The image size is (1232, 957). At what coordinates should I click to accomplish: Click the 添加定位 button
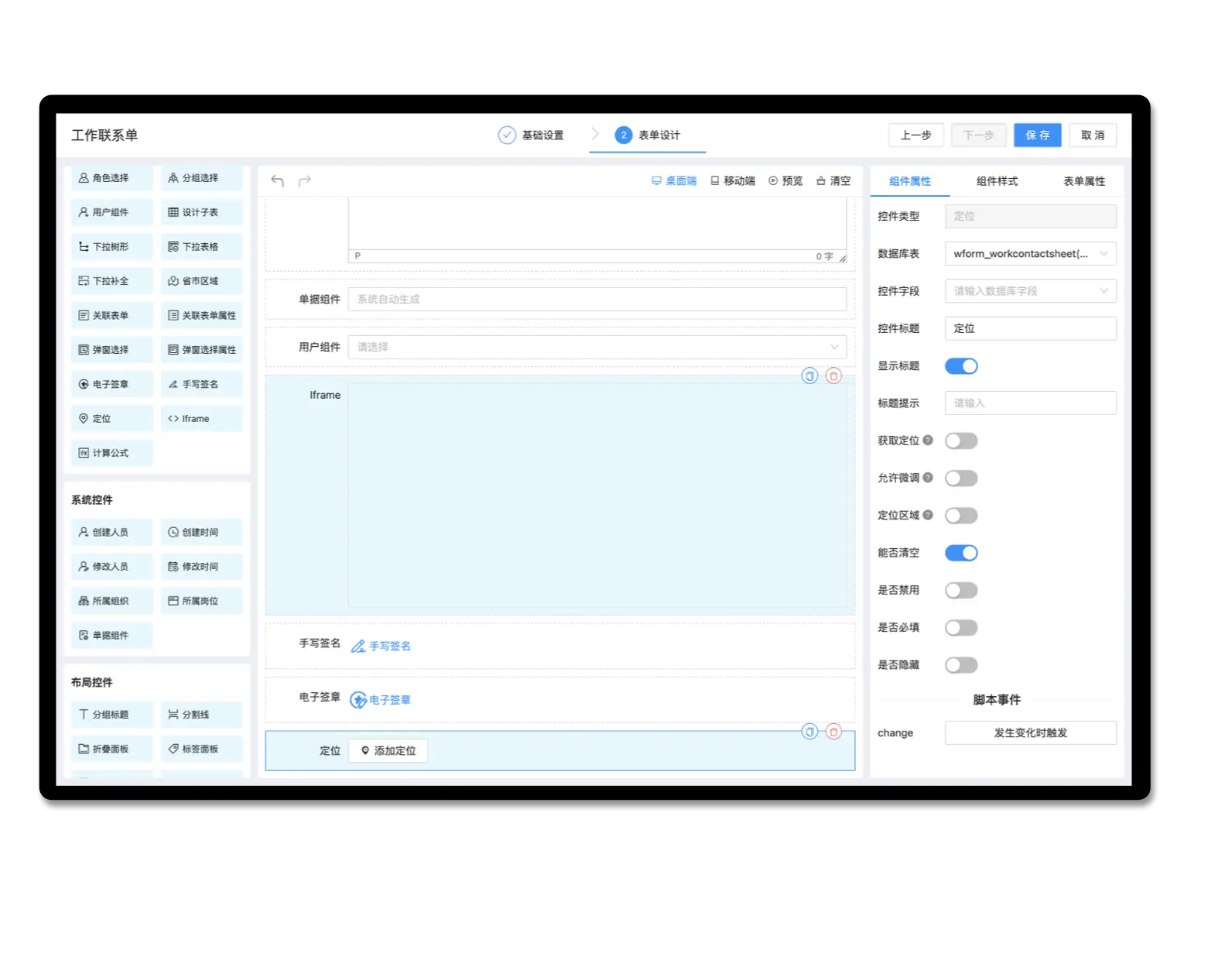(388, 751)
